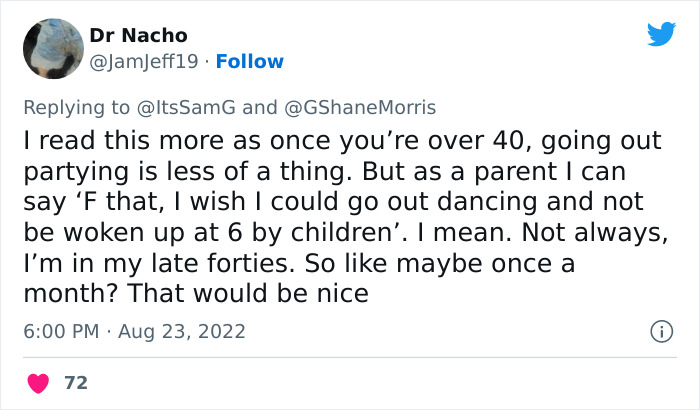Click the Twitter bird logo

661,35
